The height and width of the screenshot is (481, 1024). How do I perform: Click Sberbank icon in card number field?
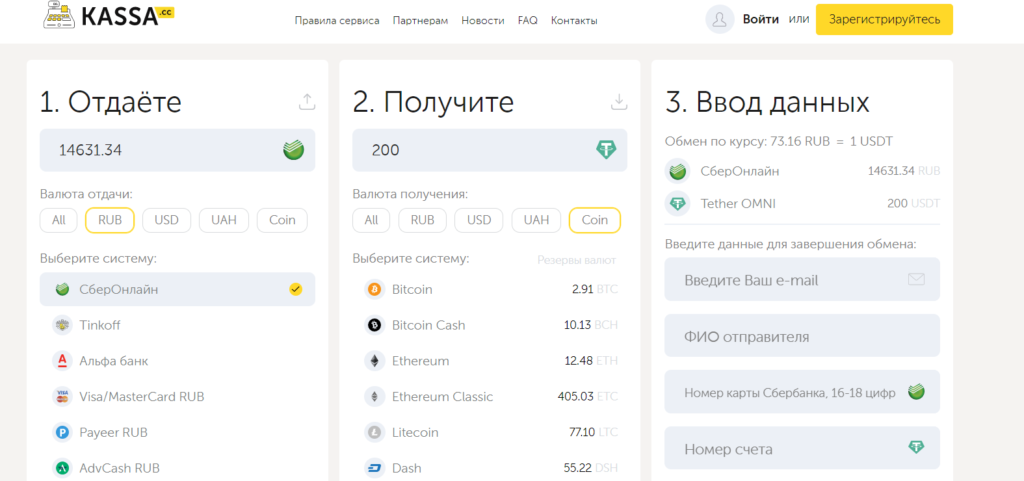[916, 392]
